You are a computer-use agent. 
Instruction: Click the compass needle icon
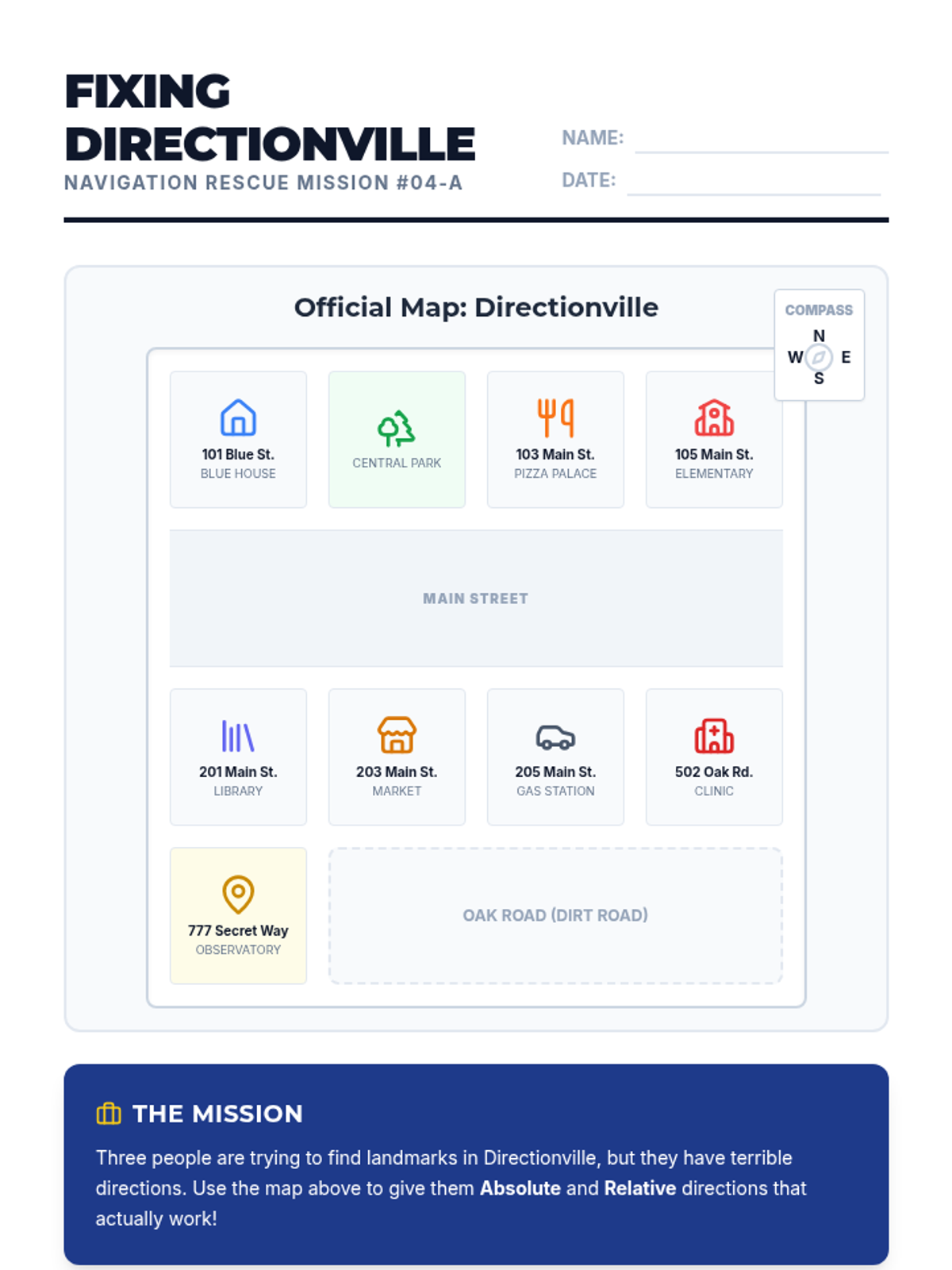pos(819,357)
